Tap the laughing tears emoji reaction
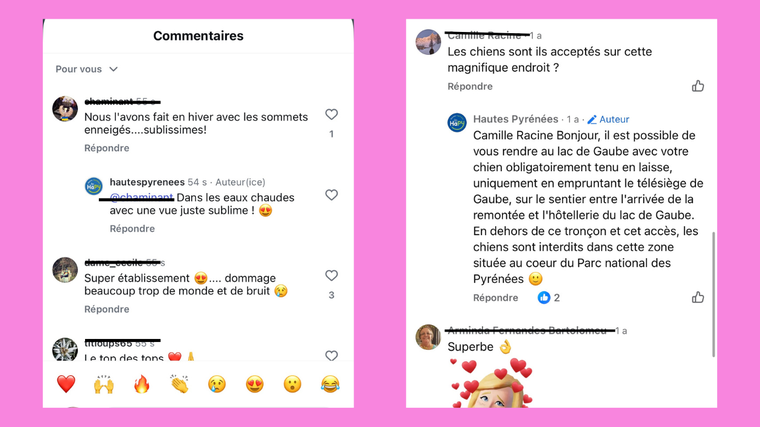The image size is (760, 427). pos(330,384)
